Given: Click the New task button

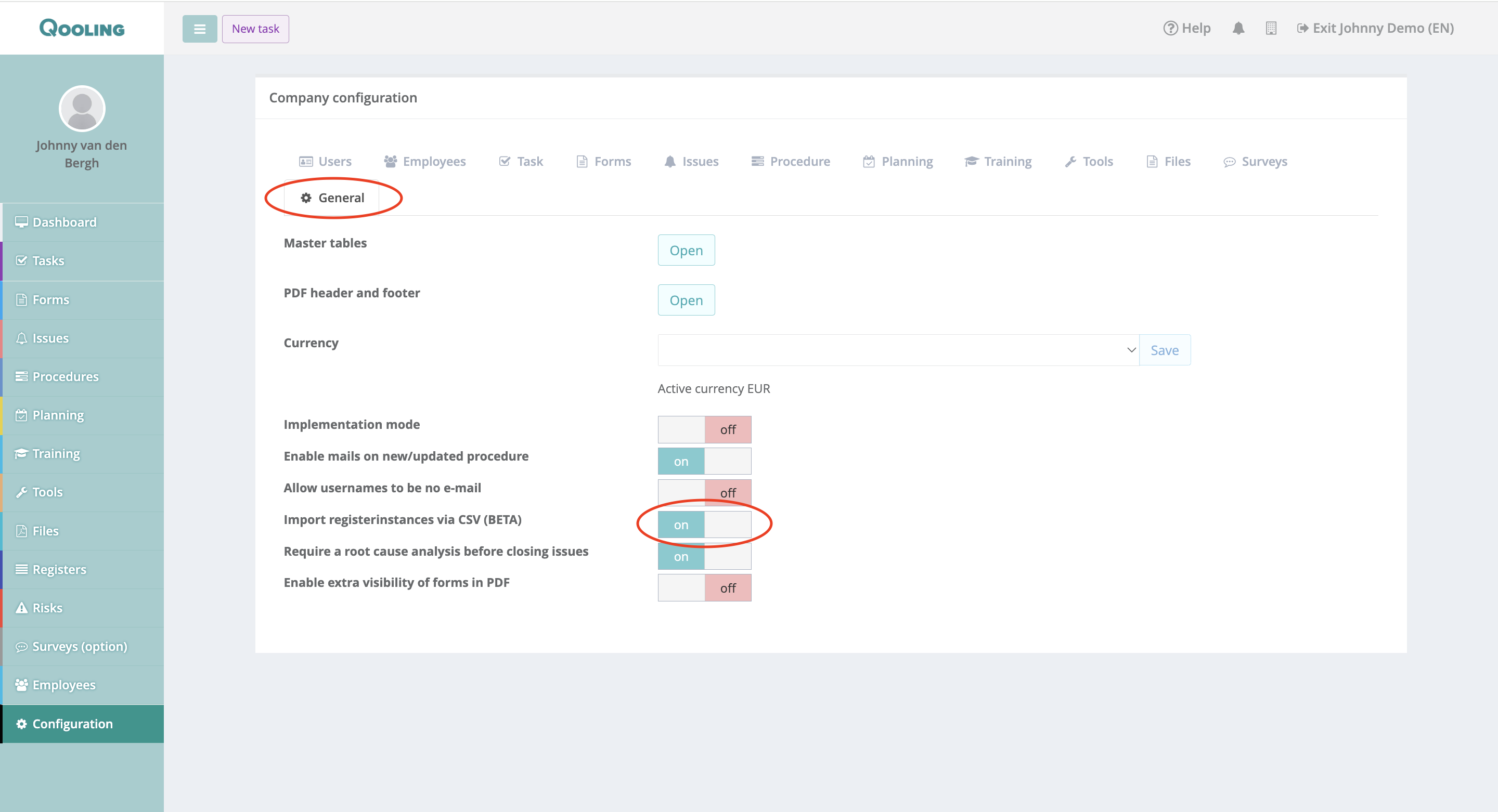Looking at the screenshot, I should coord(255,29).
